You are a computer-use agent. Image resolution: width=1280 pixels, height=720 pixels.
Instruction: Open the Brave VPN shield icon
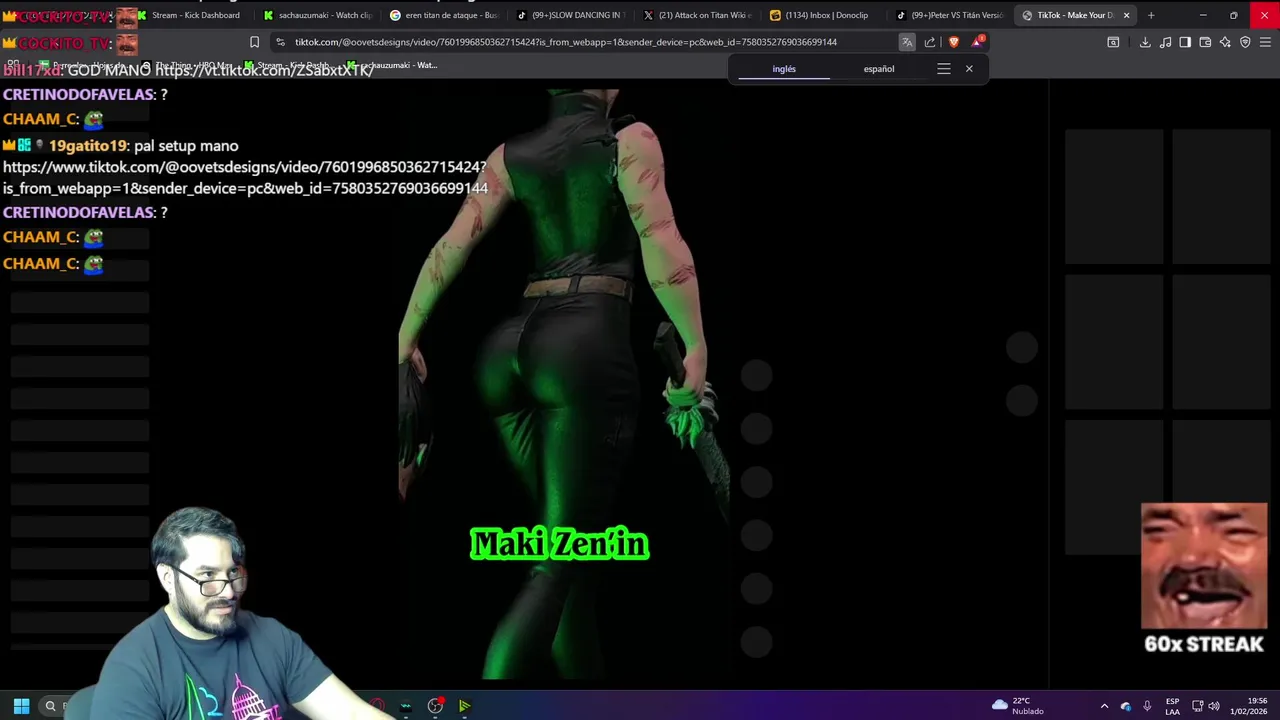(x=1245, y=42)
